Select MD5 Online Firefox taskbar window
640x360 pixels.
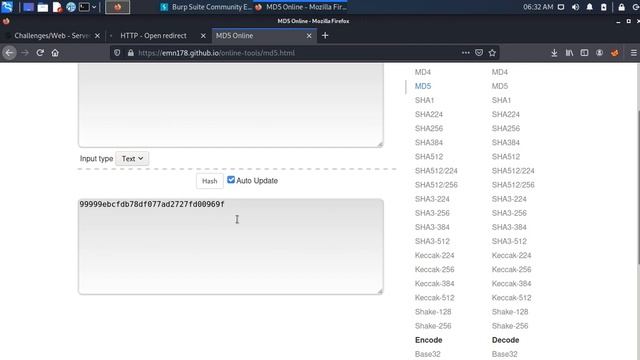tap(301, 7)
